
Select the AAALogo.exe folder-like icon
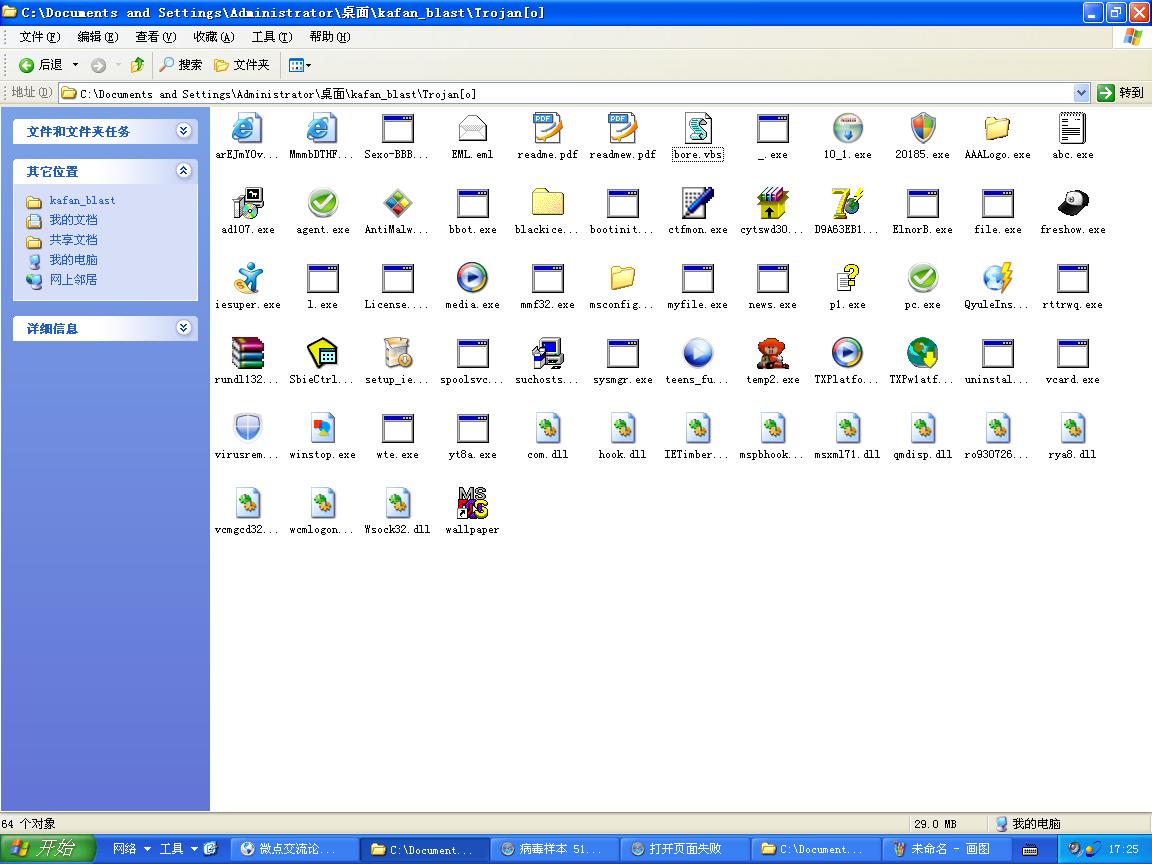click(x=997, y=129)
